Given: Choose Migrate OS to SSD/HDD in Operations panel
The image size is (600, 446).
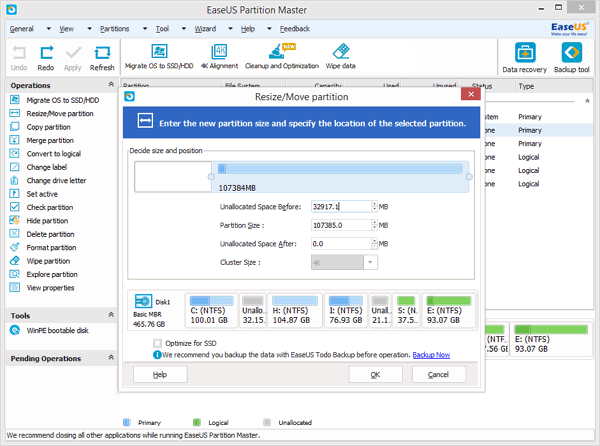Looking at the screenshot, I should pos(55,100).
